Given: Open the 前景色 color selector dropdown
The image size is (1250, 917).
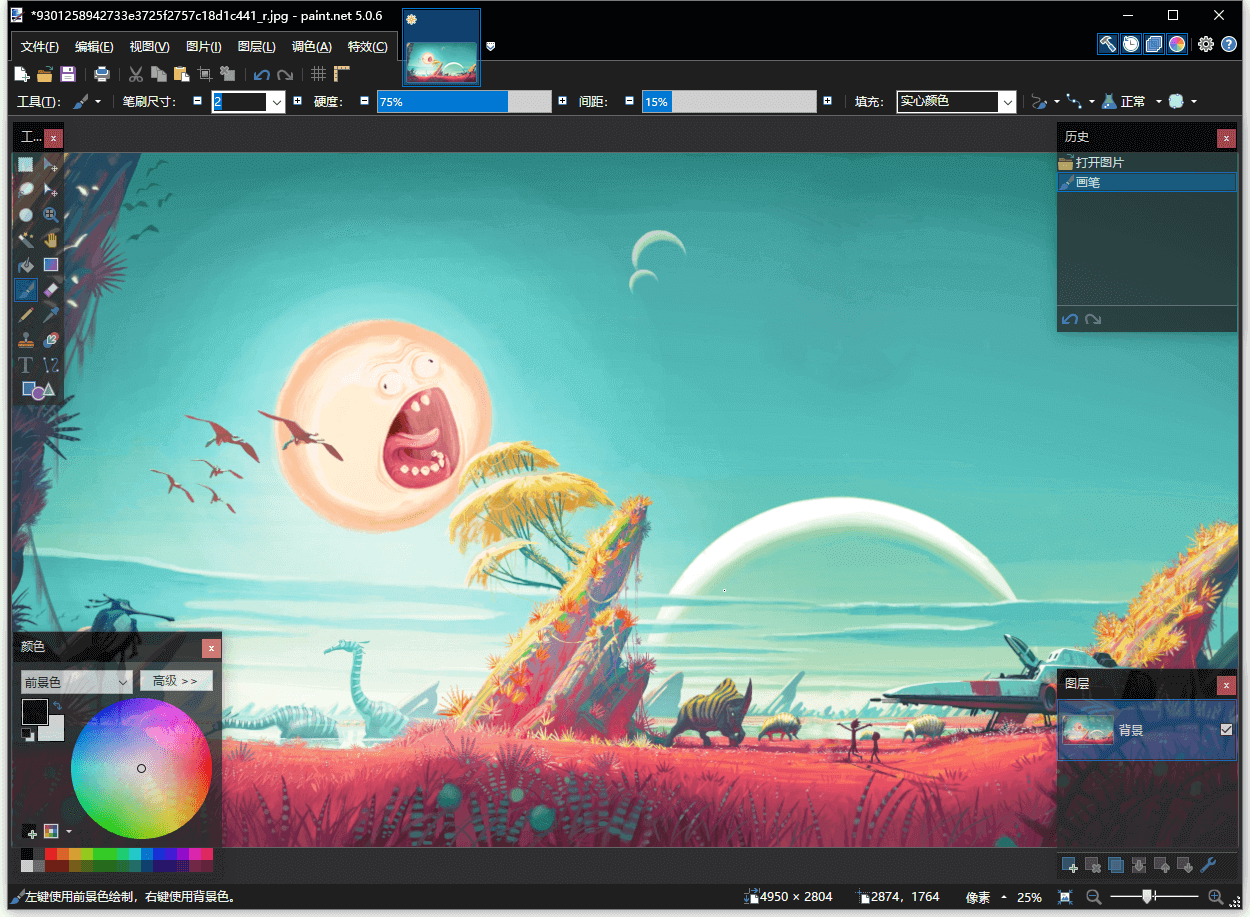Looking at the screenshot, I should [77, 682].
